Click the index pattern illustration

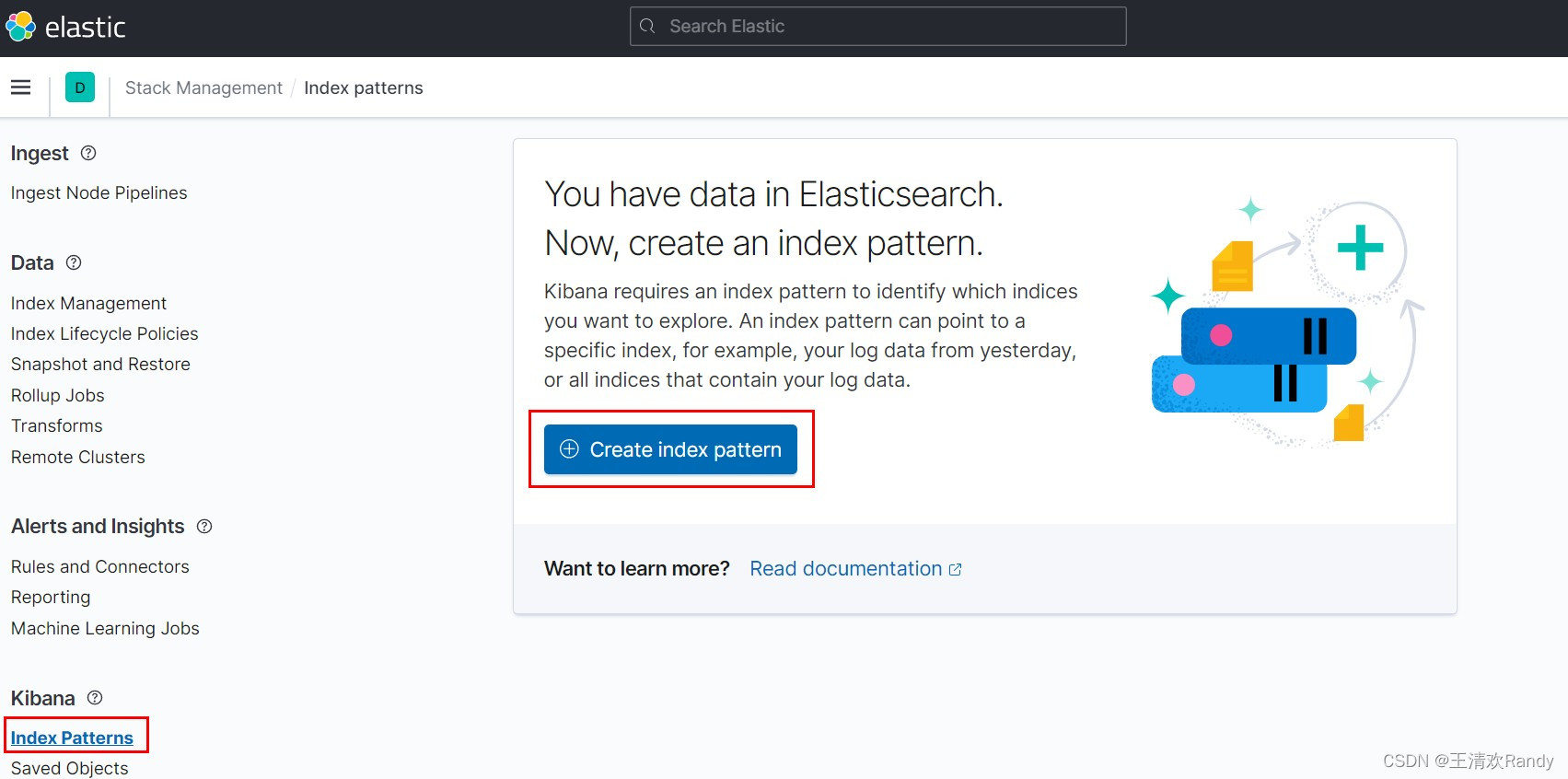click(1286, 322)
